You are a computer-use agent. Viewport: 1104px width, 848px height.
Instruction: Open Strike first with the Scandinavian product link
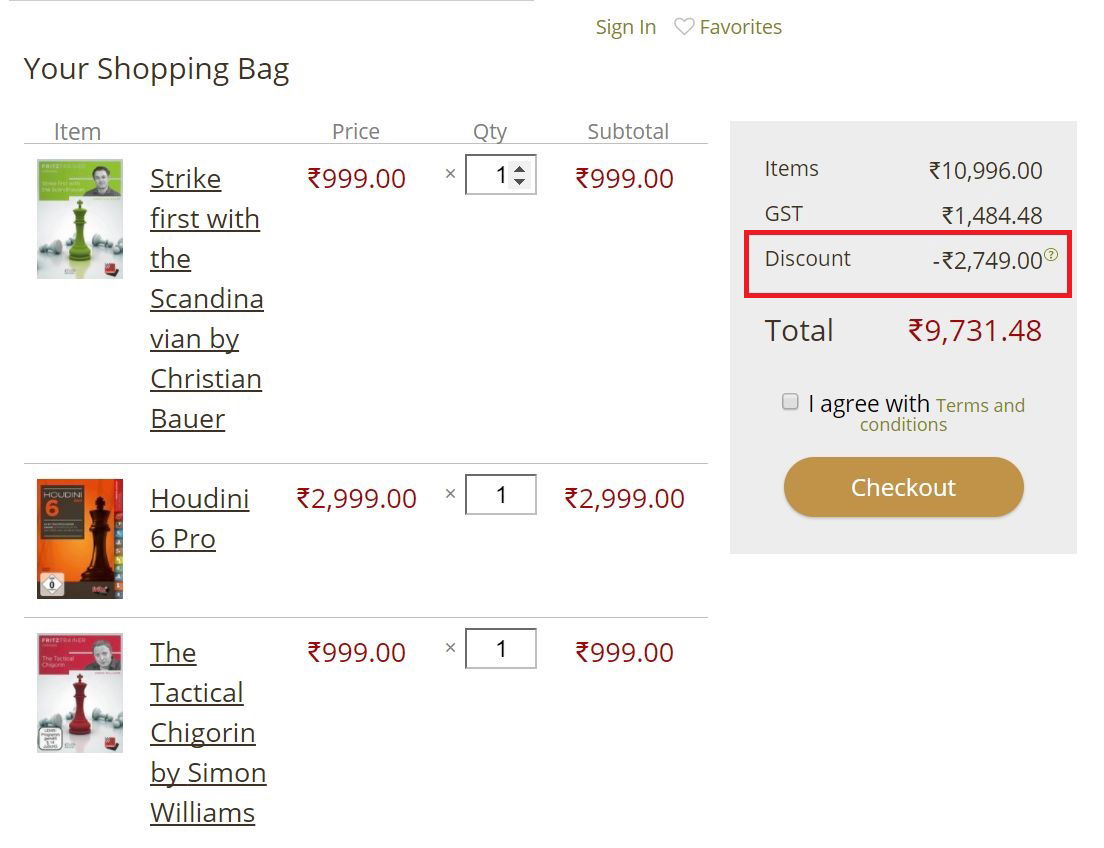[x=205, y=298]
